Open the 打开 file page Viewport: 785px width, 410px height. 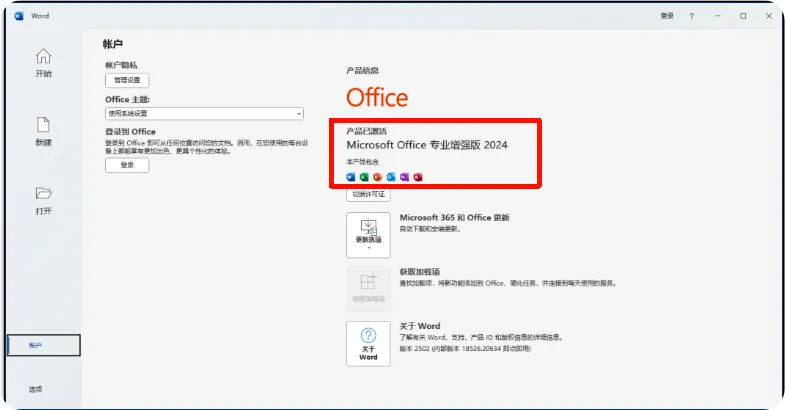click(44, 200)
